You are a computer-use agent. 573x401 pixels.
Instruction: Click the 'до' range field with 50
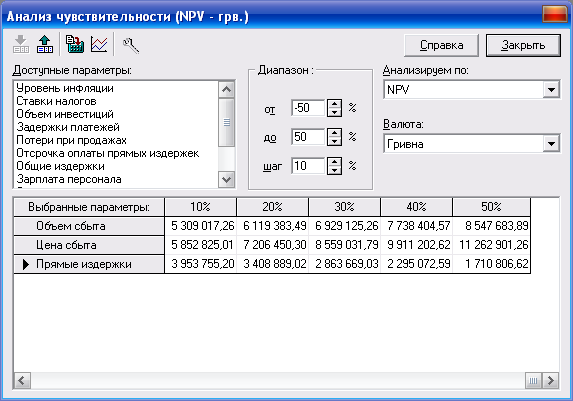(x=308, y=137)
